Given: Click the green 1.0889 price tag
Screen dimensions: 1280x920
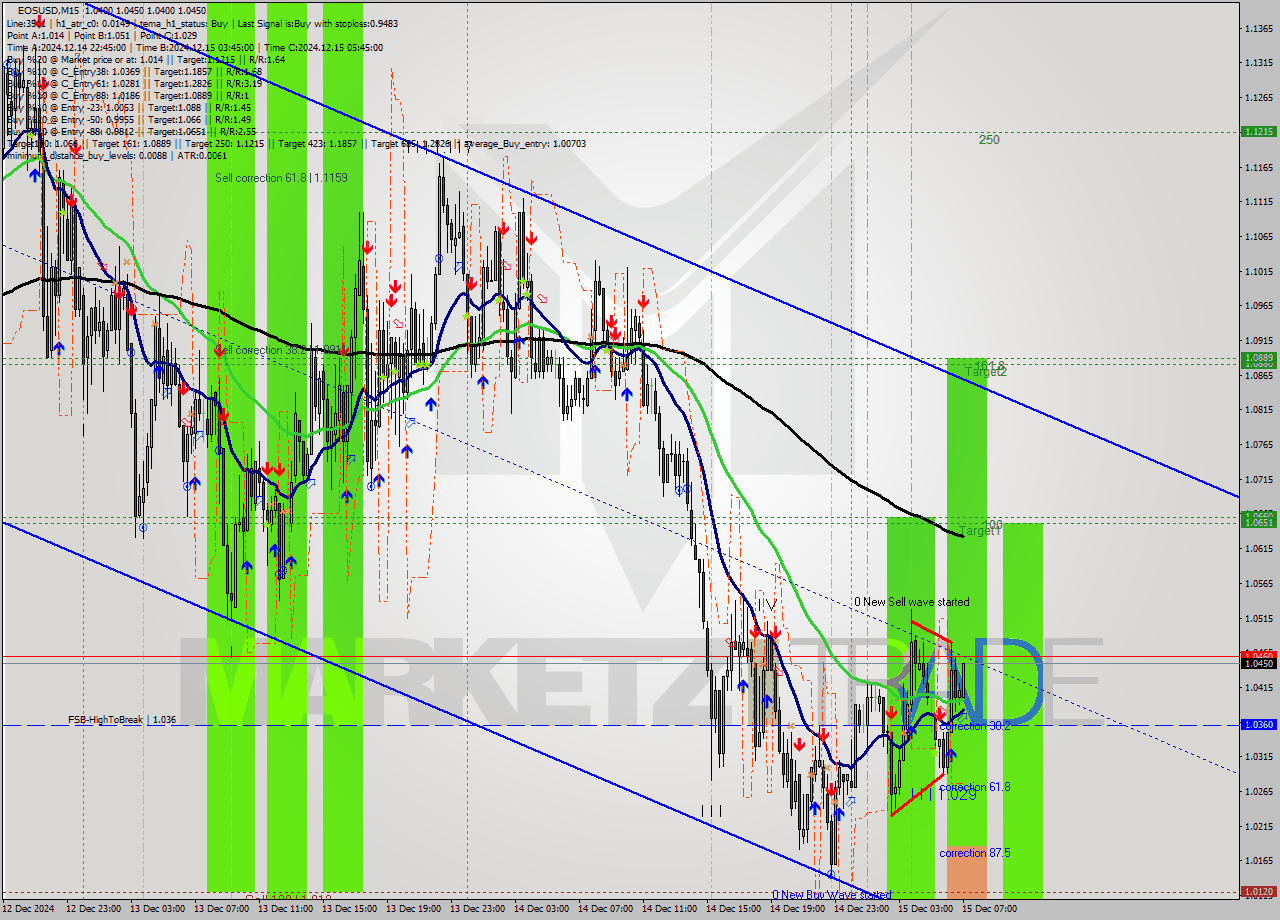Looking at the screenshot, I should [1258, 357].
